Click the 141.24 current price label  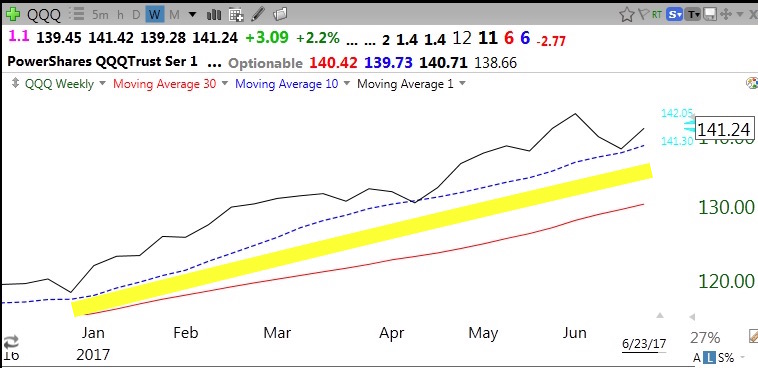click(724, 130)
